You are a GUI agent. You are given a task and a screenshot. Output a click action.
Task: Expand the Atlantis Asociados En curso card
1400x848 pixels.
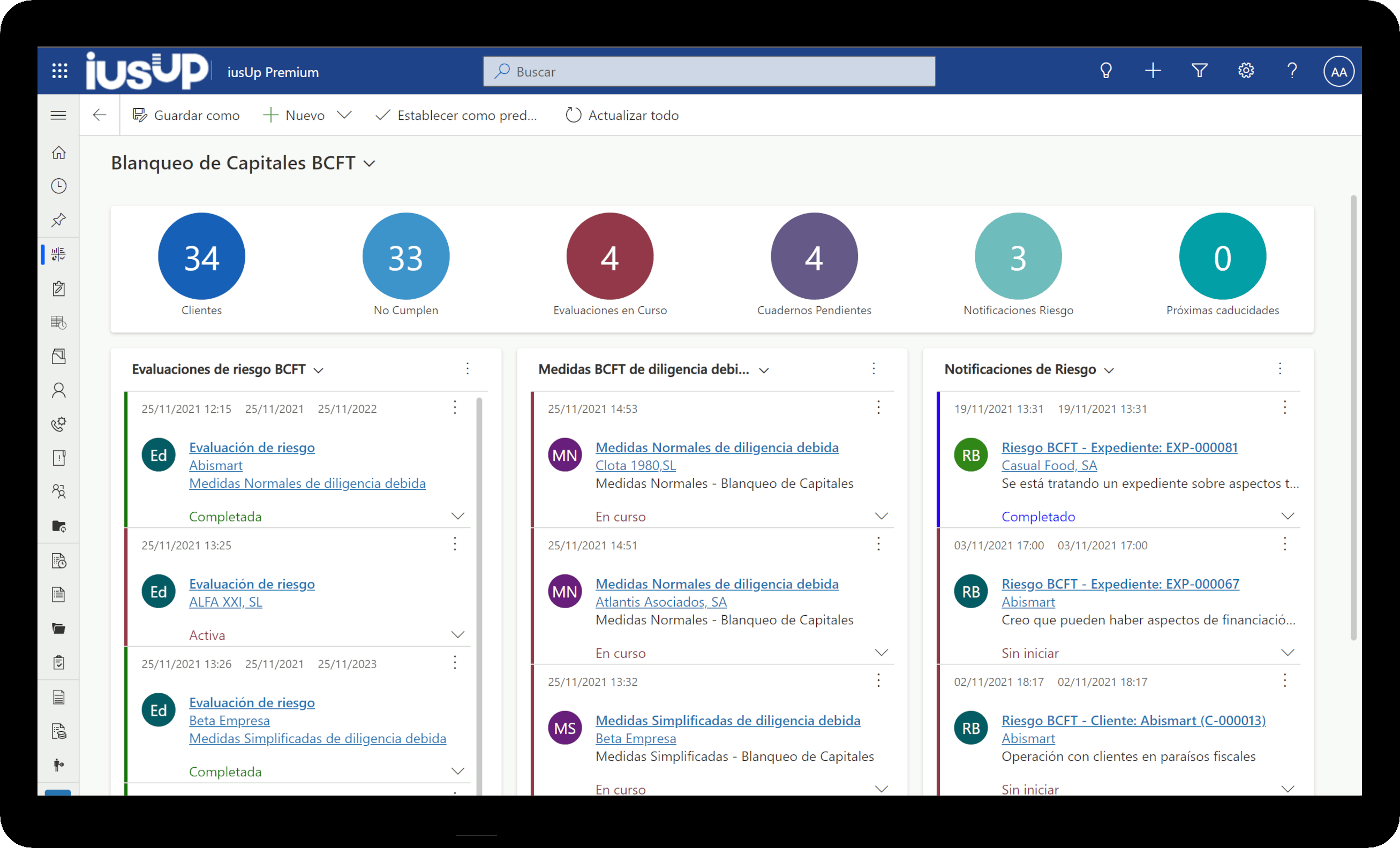[x=881, y=653]
